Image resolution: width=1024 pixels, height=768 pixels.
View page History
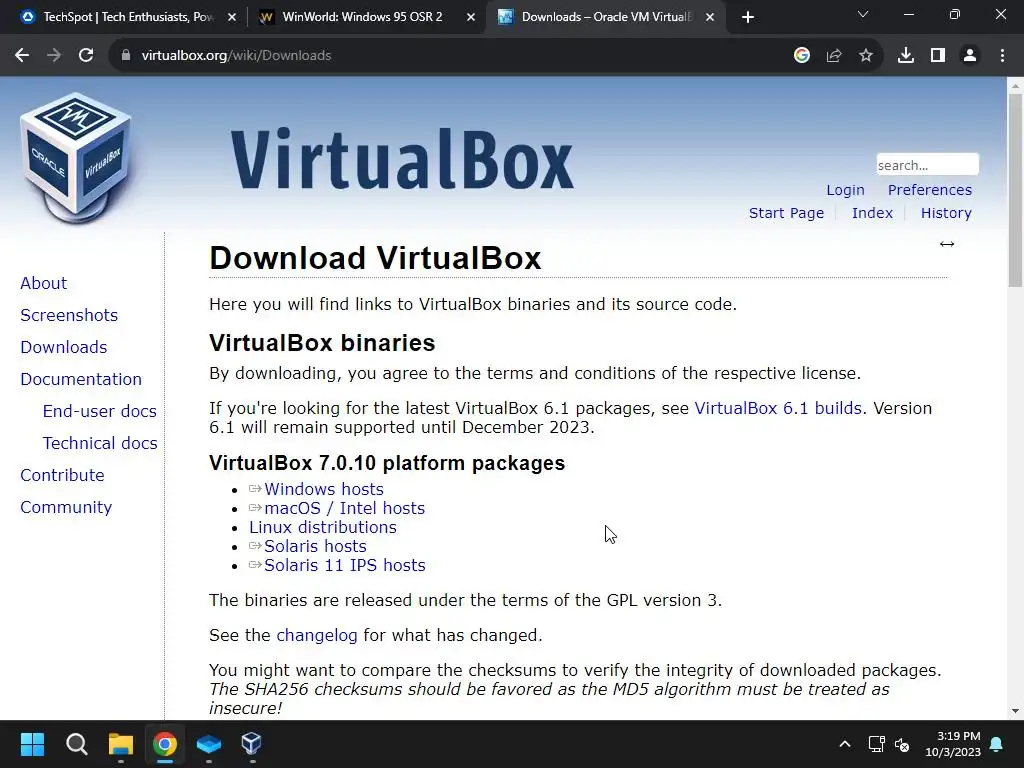click(946, 214)
